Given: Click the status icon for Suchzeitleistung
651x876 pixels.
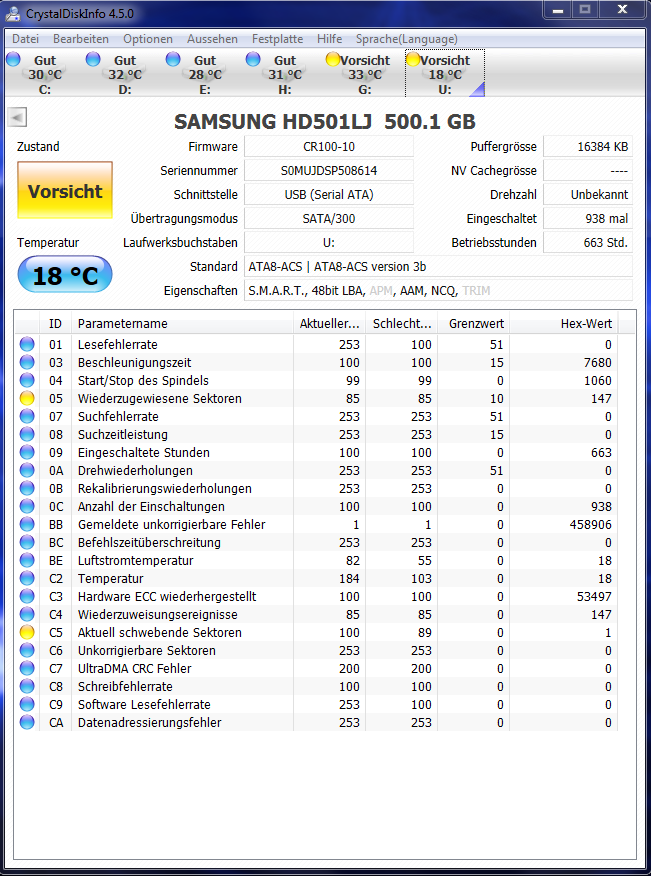Looking at the screenshot, I should (27, 435).
